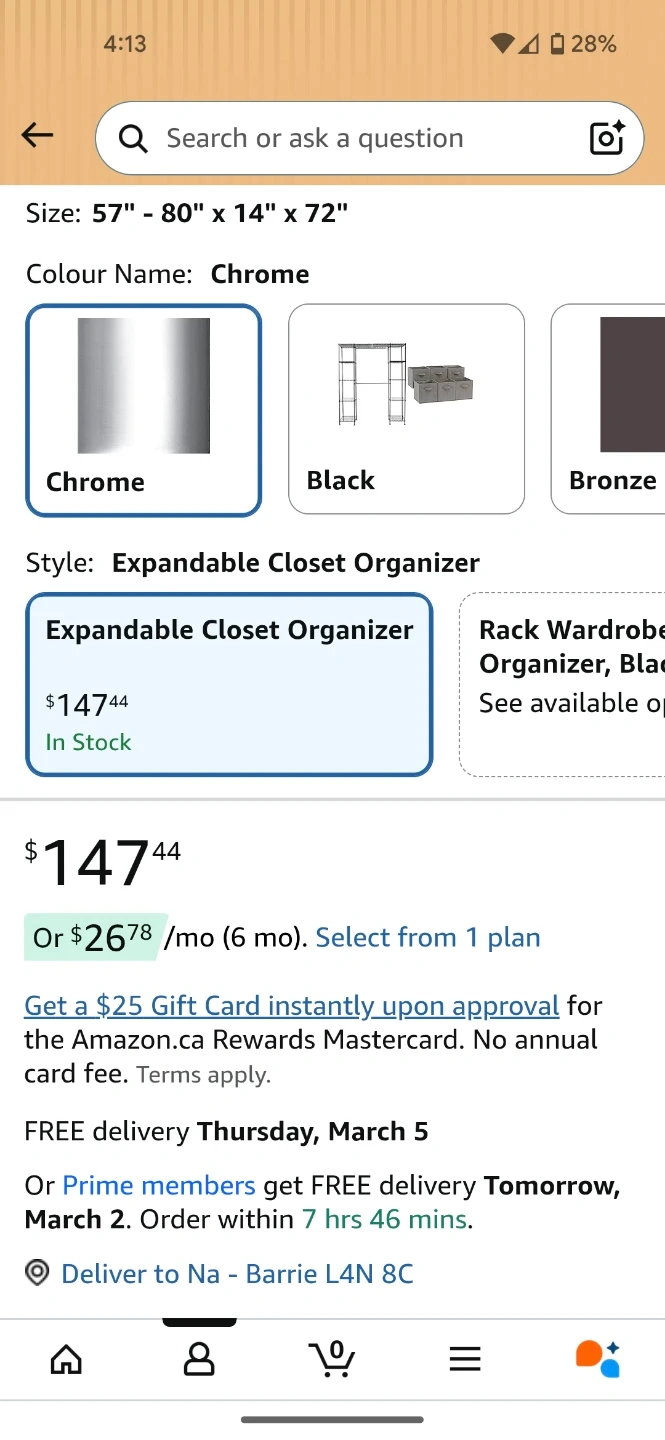Image resolution: width=665 pixels, height=1440 pixels.
Task: Tap the search or ask input field
Action: pos(350,138)
